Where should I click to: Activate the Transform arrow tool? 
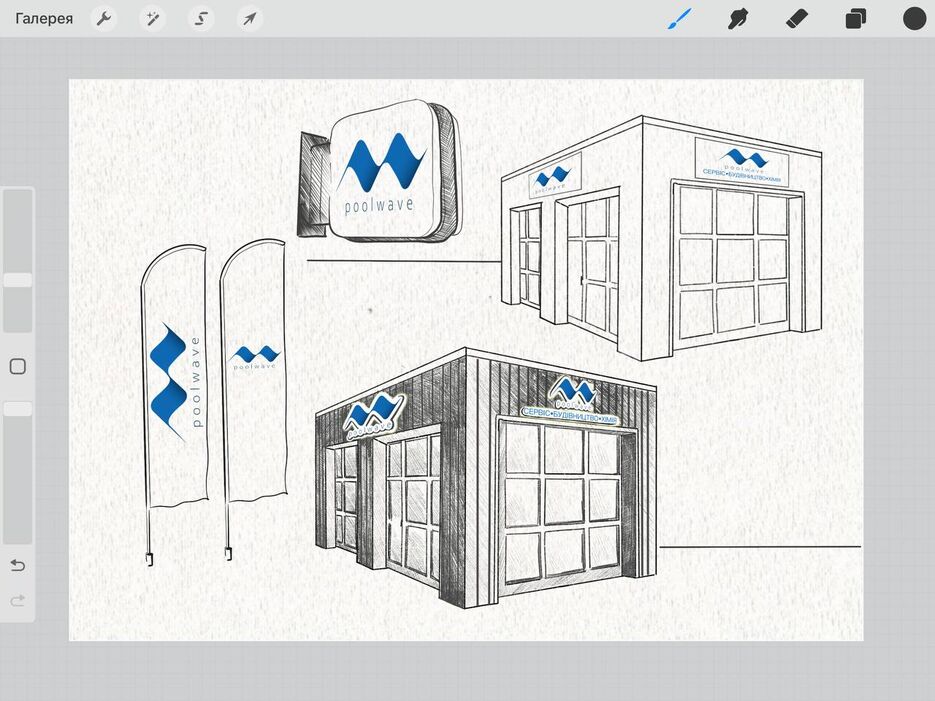249,18
